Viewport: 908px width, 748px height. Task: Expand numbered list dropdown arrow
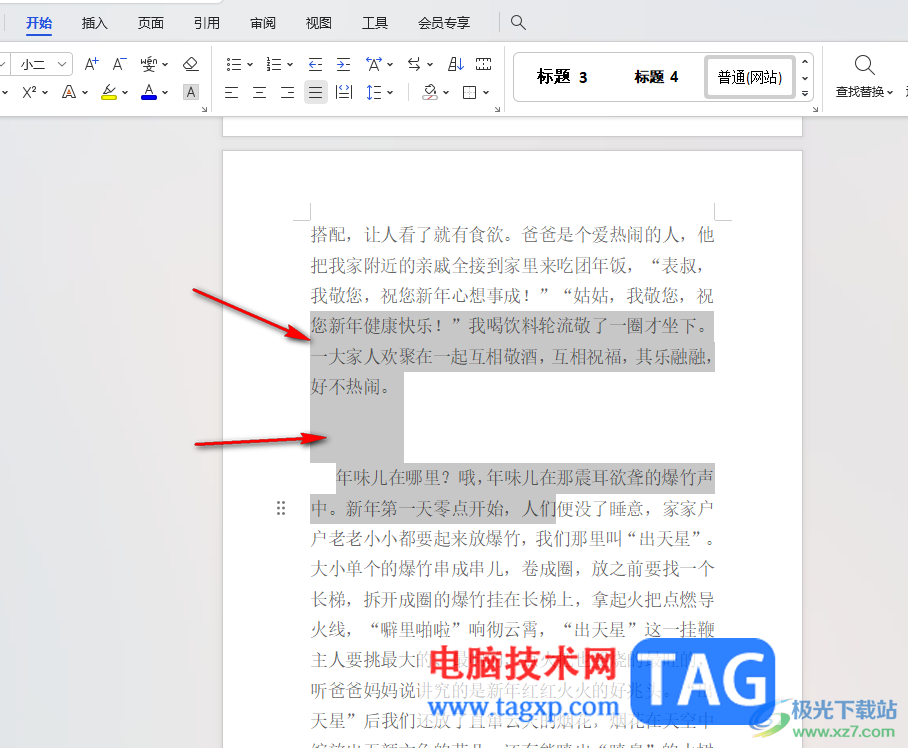(x=290, y=64)
